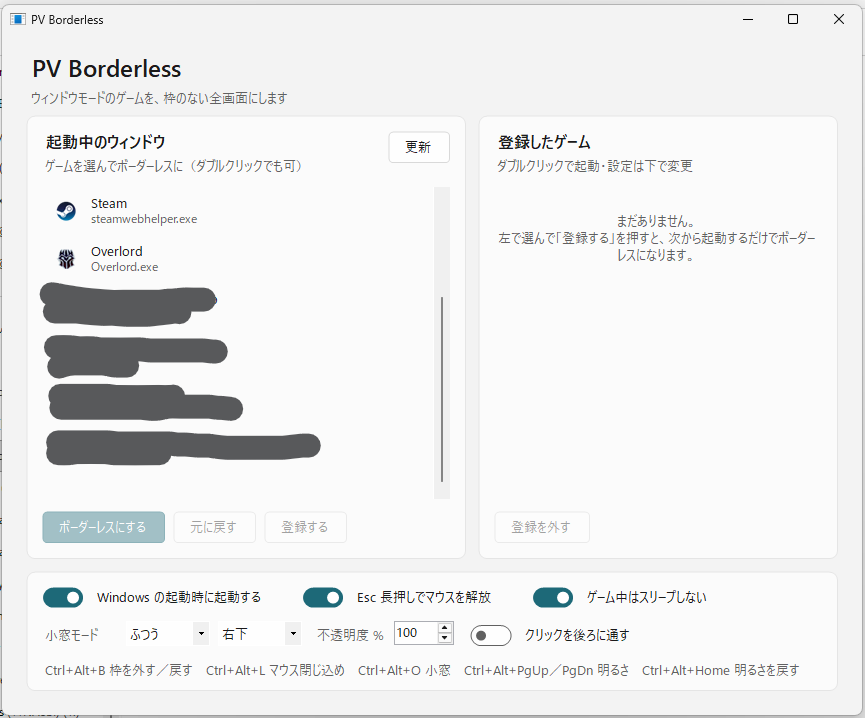865x718 pixels.
Task: Click the 更新 refresh button
Action: pyautogui.click(x=419, y=147)
